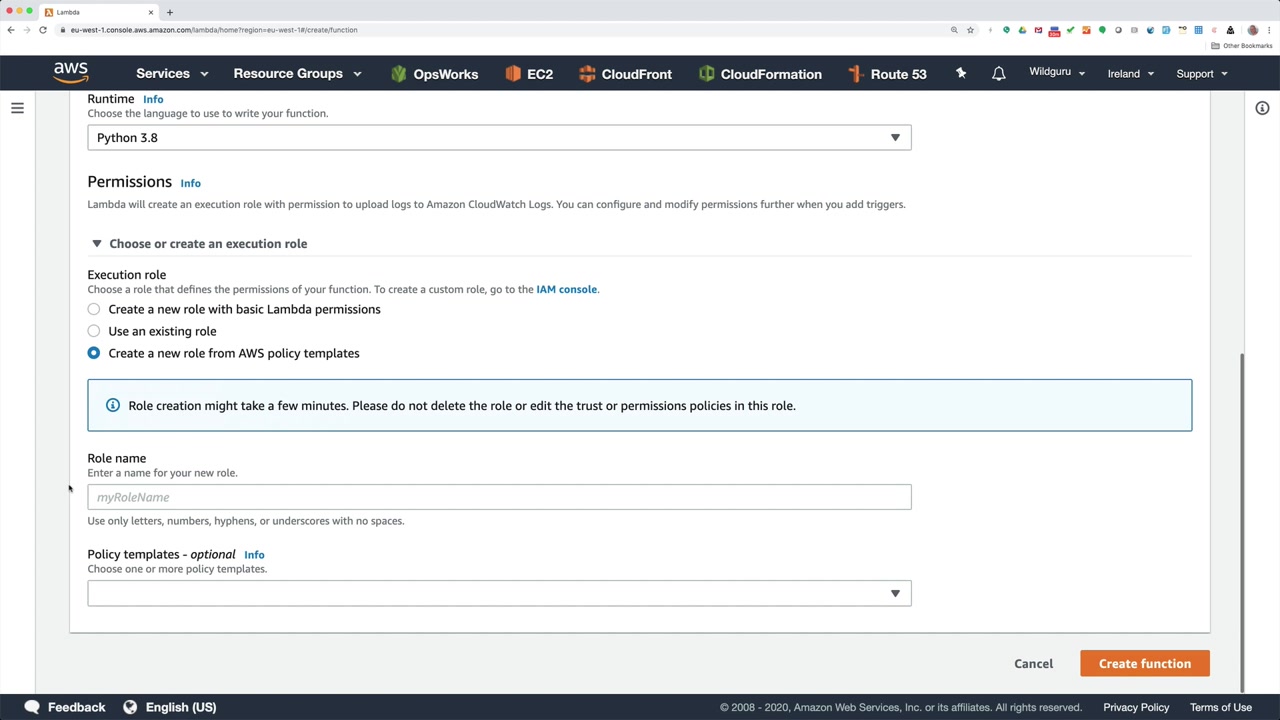The width and height of the screenshot is (1280, 720).
Task: Select Use an existing role option
Action: (94, 331)
